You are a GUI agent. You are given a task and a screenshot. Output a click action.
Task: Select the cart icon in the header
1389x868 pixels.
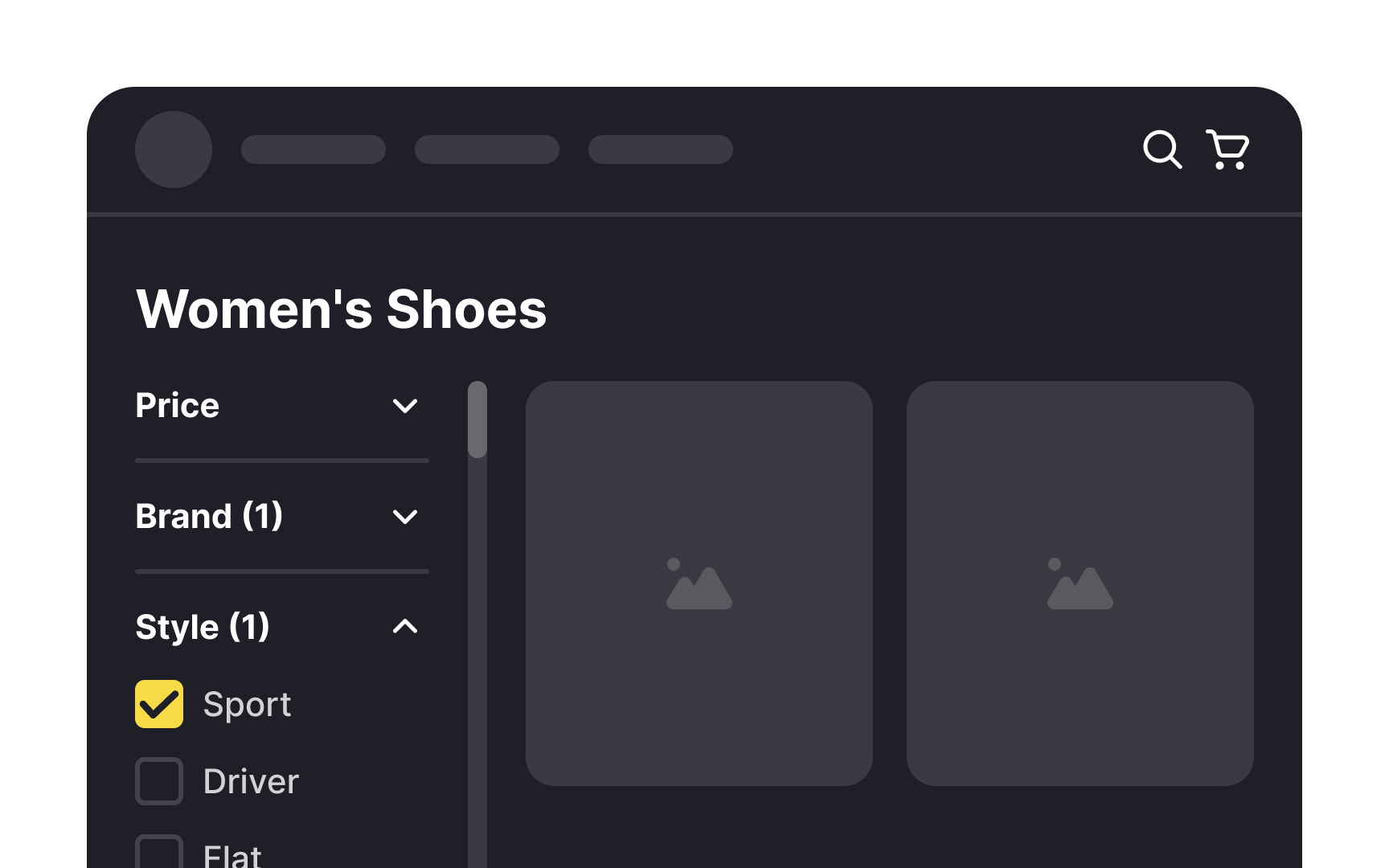[1227, 149]
